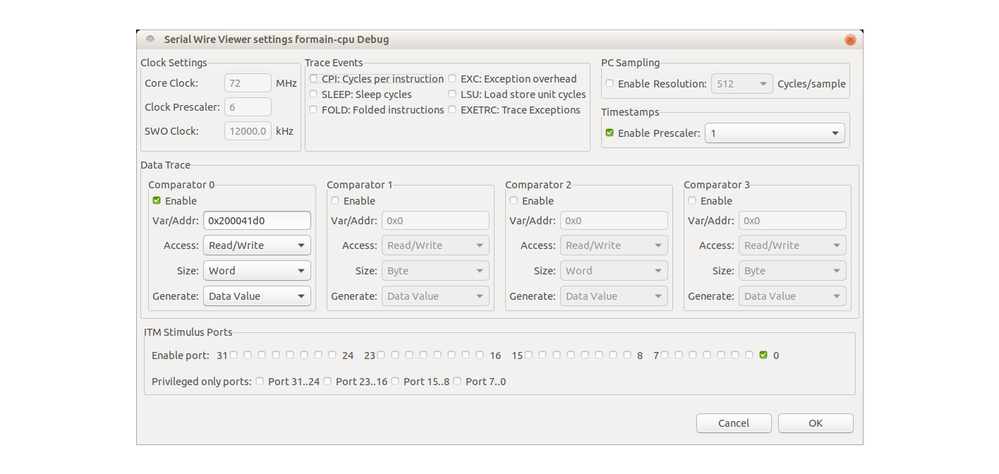Open PC Sampling Resolution dropdown
999x474 pixels.
(x=742, y=83)
